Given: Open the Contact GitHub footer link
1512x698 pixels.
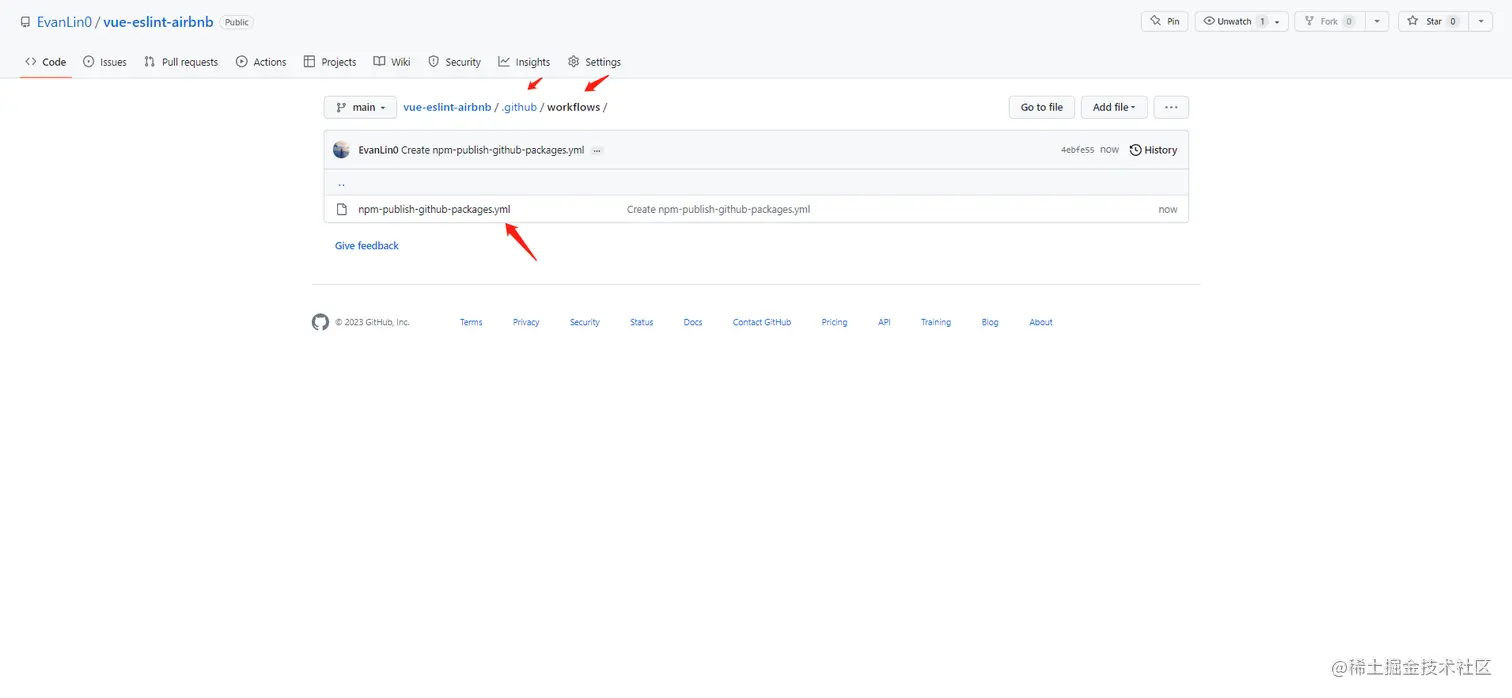Looking at the screenshot, I should [x=762, y=322].
